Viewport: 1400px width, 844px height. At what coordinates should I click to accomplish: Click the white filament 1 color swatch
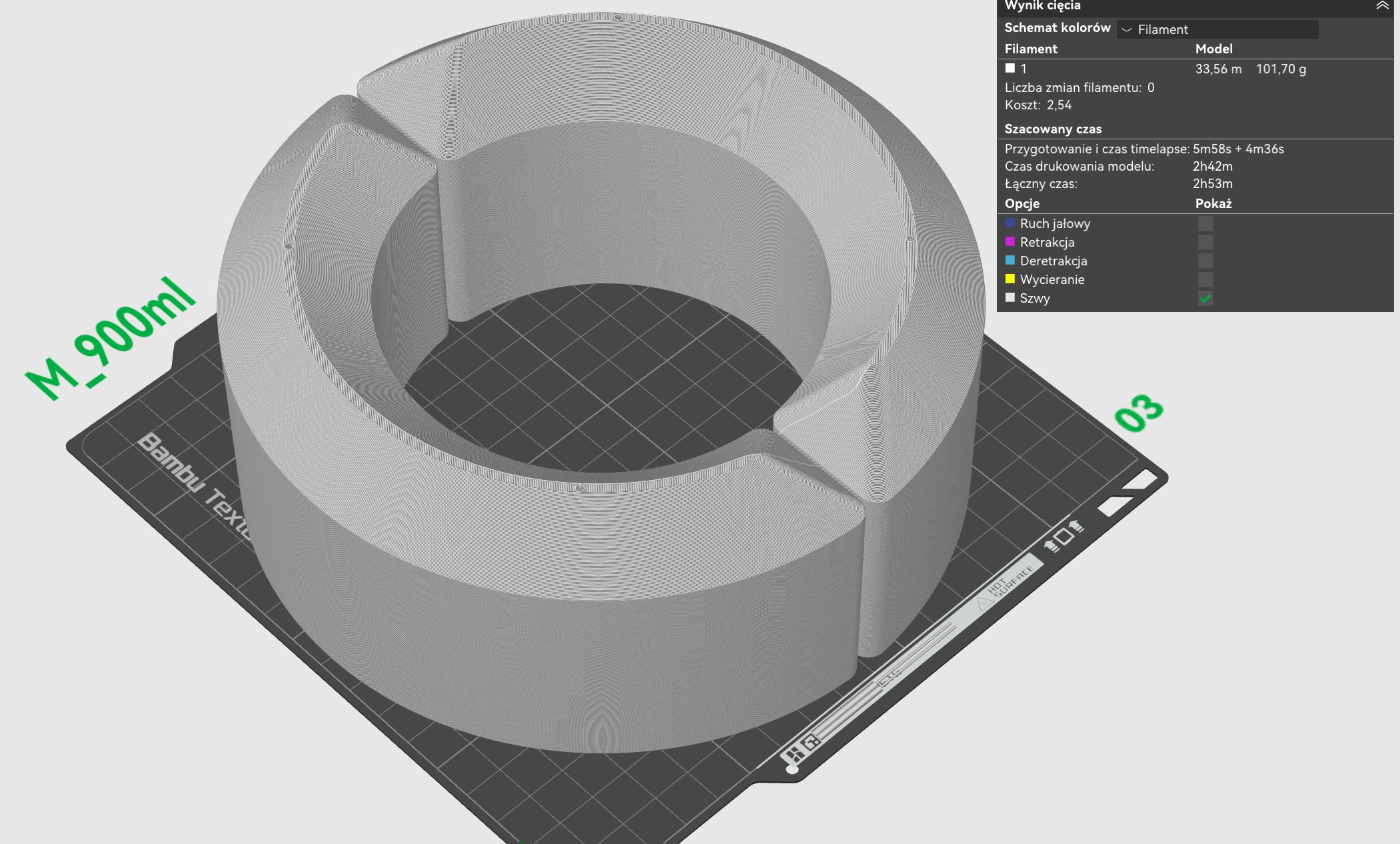1010,68
